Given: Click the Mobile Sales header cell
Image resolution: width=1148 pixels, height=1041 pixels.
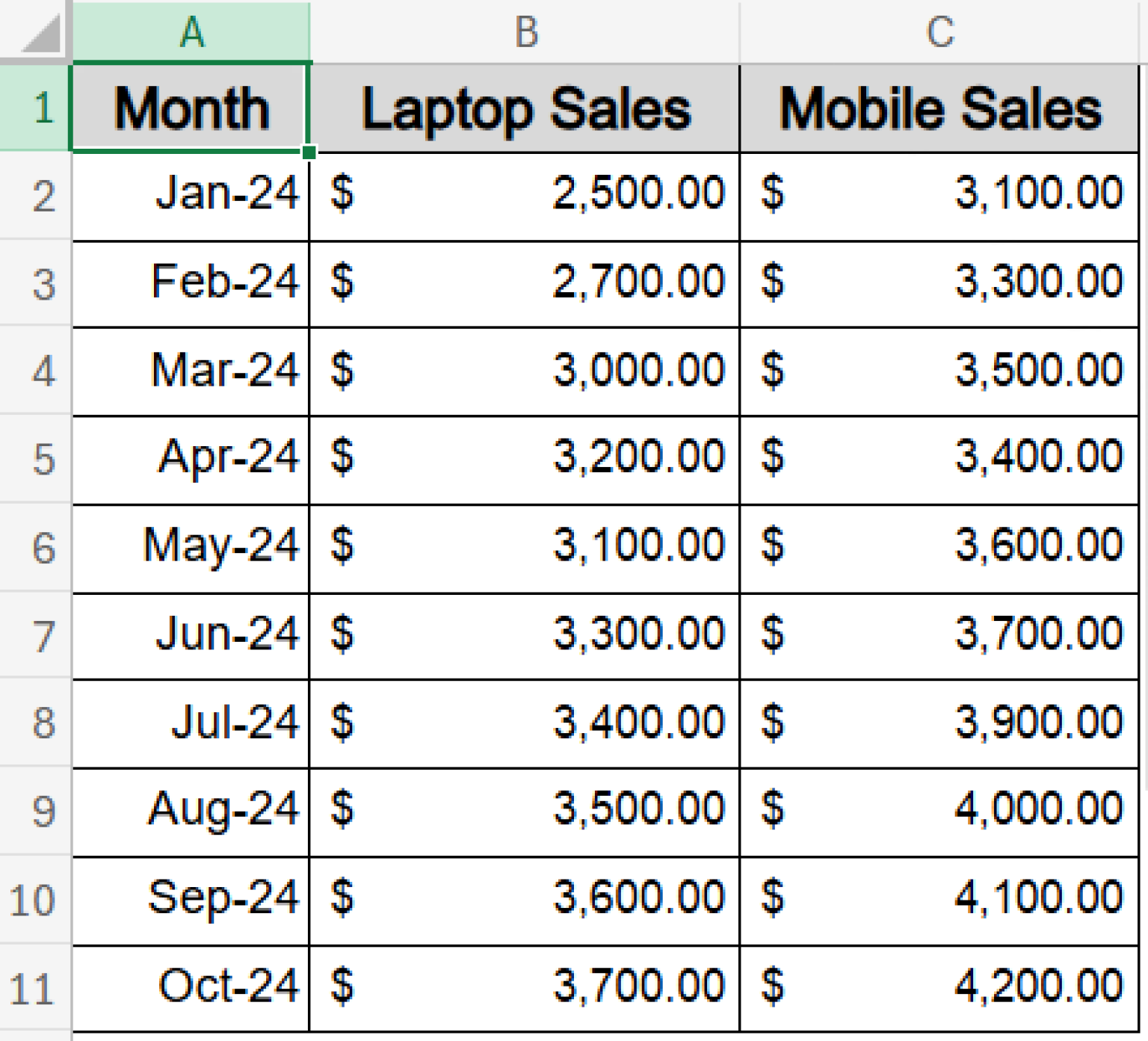Looking at the screenshot, I should pos(938,108).
